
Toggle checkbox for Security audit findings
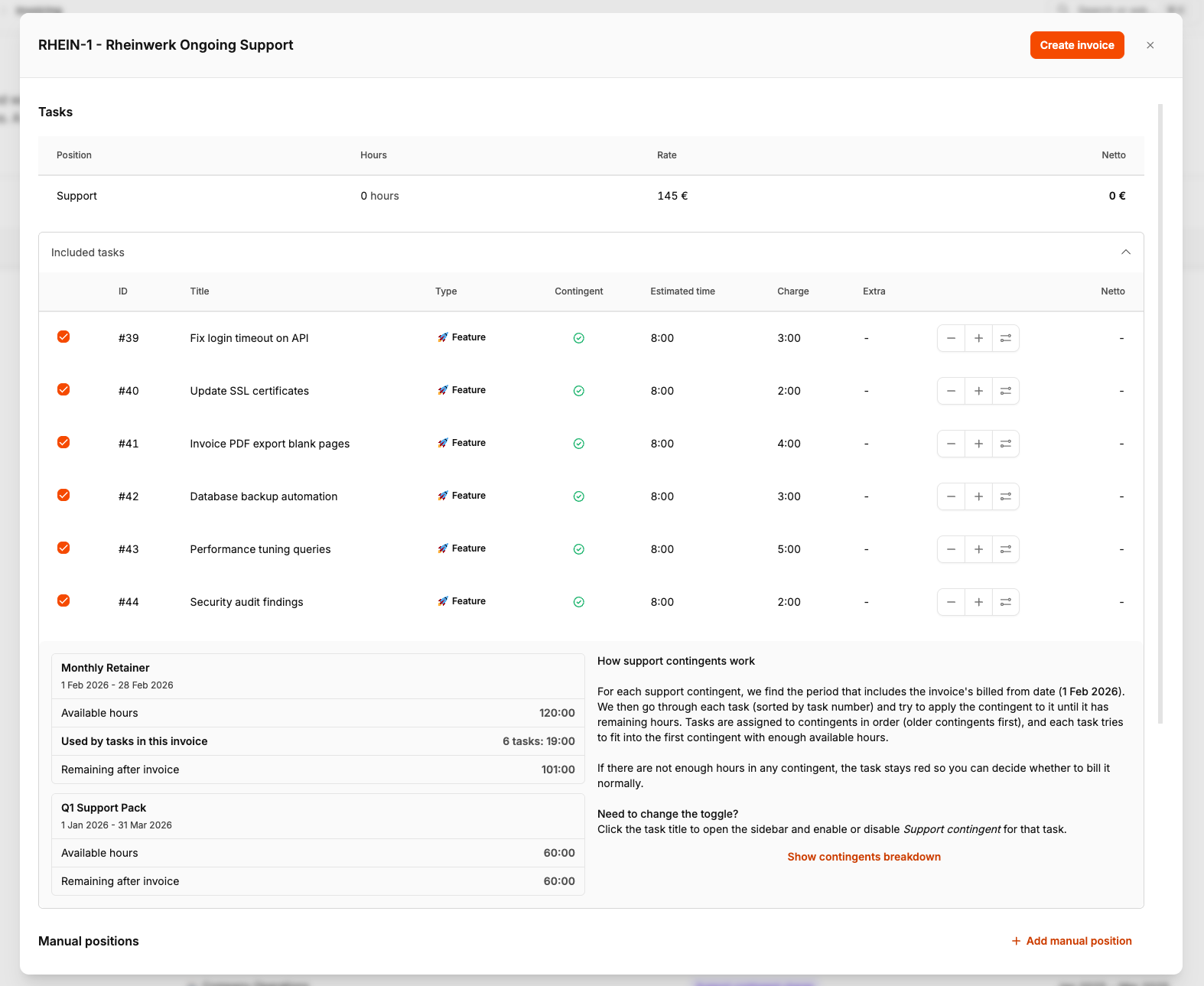63,601
